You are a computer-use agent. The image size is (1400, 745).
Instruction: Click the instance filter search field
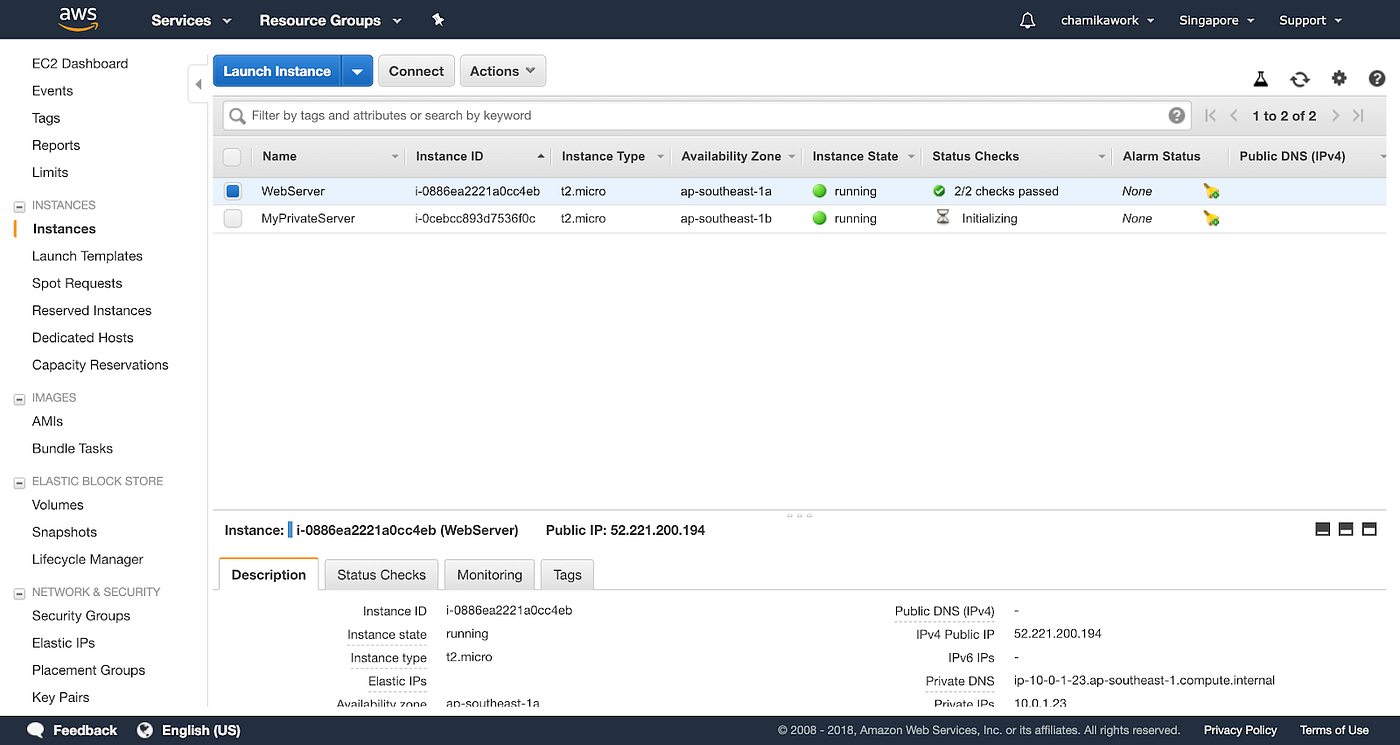click(707, 115)
